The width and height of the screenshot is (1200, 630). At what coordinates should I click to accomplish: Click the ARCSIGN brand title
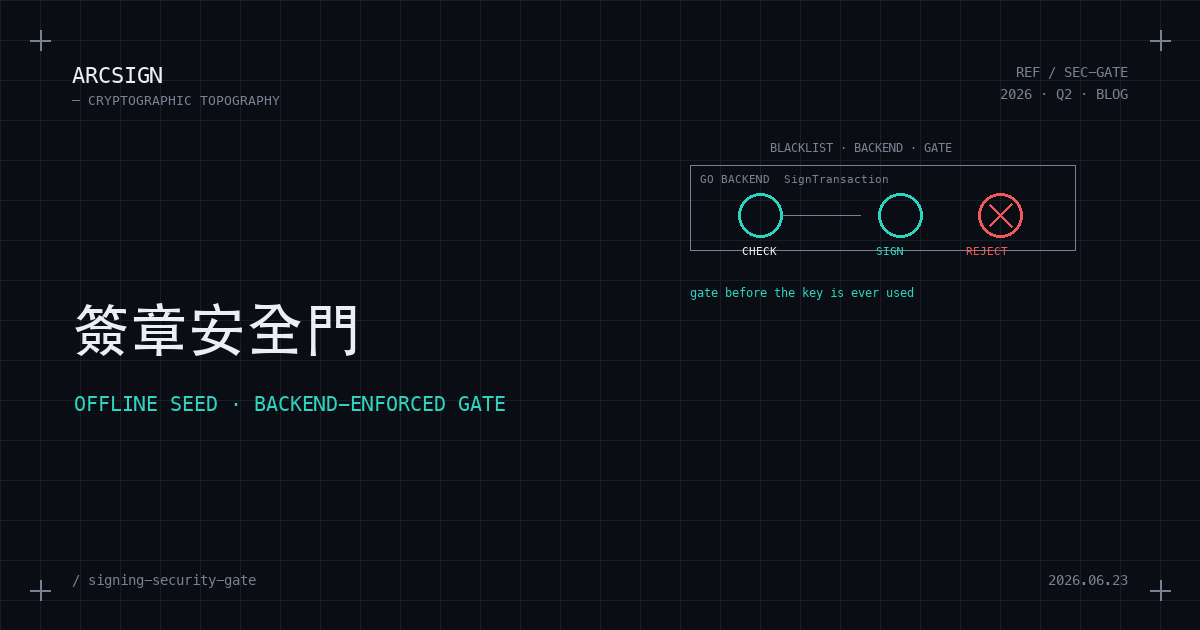117,75
